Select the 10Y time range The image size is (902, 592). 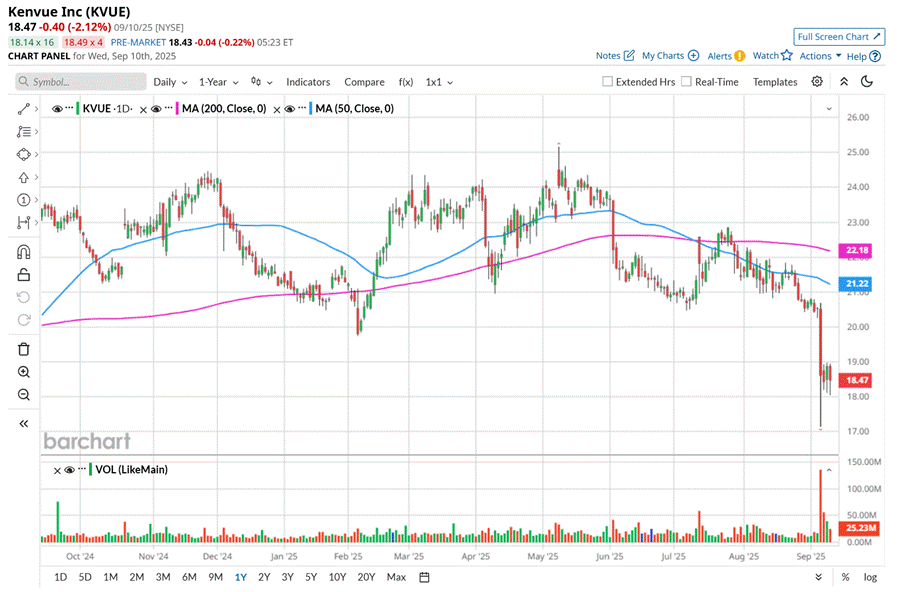pyautogui.click(x=337, y=577)
